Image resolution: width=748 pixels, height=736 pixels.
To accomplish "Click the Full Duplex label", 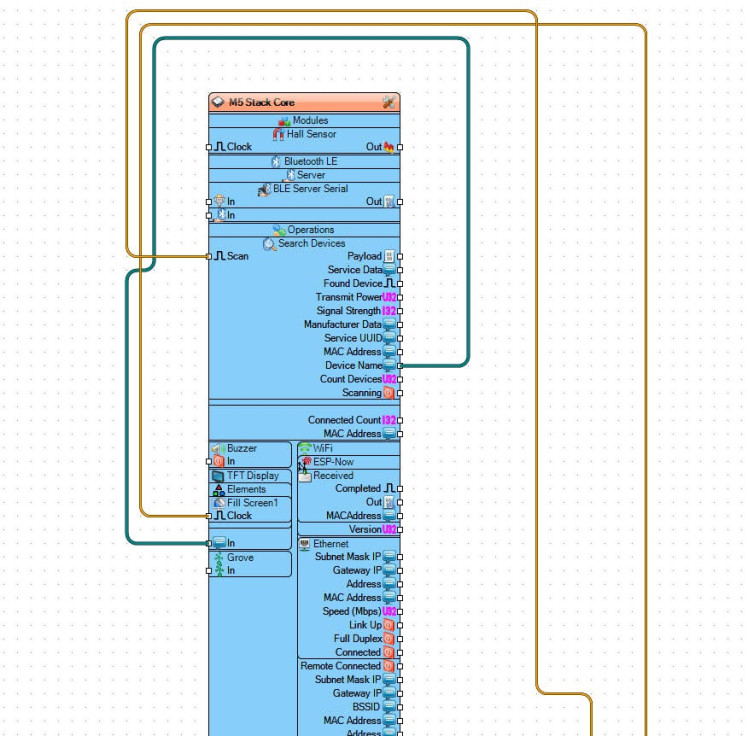I will coord(358,639).
